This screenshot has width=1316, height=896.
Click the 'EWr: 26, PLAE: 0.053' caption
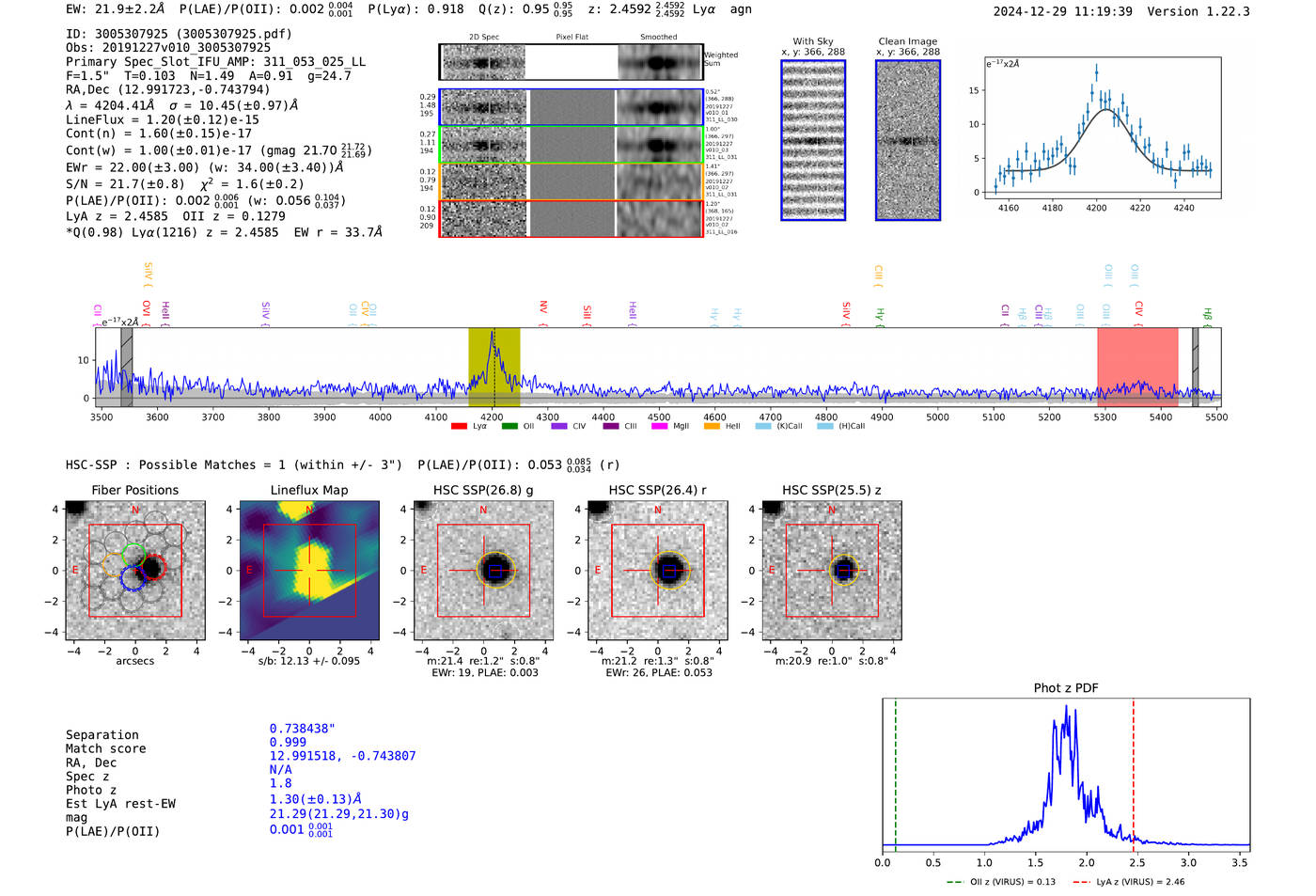pyautogui.click(x=659, y=673)
